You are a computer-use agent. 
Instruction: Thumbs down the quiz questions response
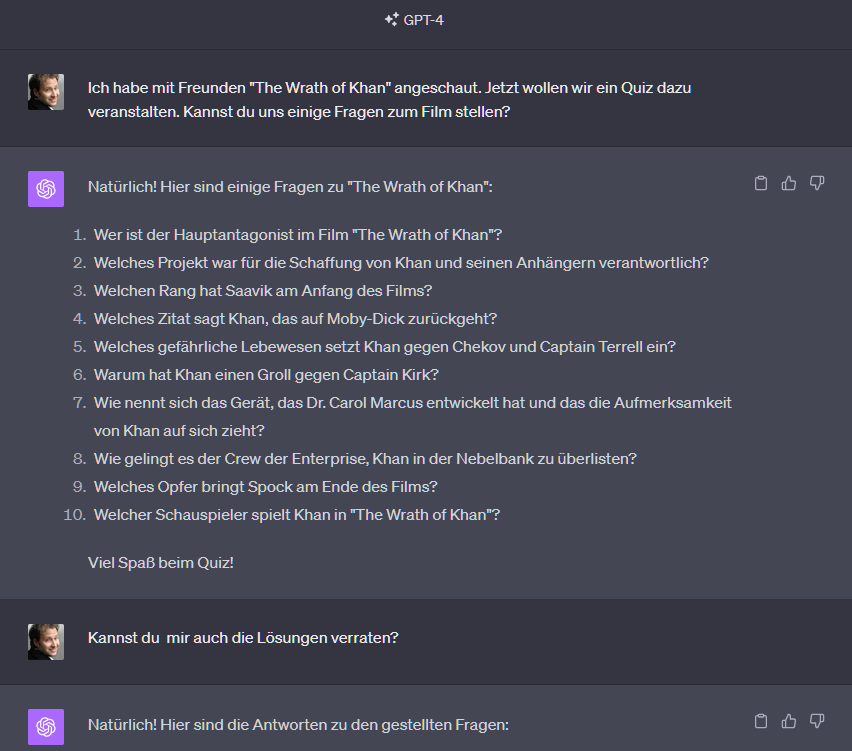pos(817,183)
